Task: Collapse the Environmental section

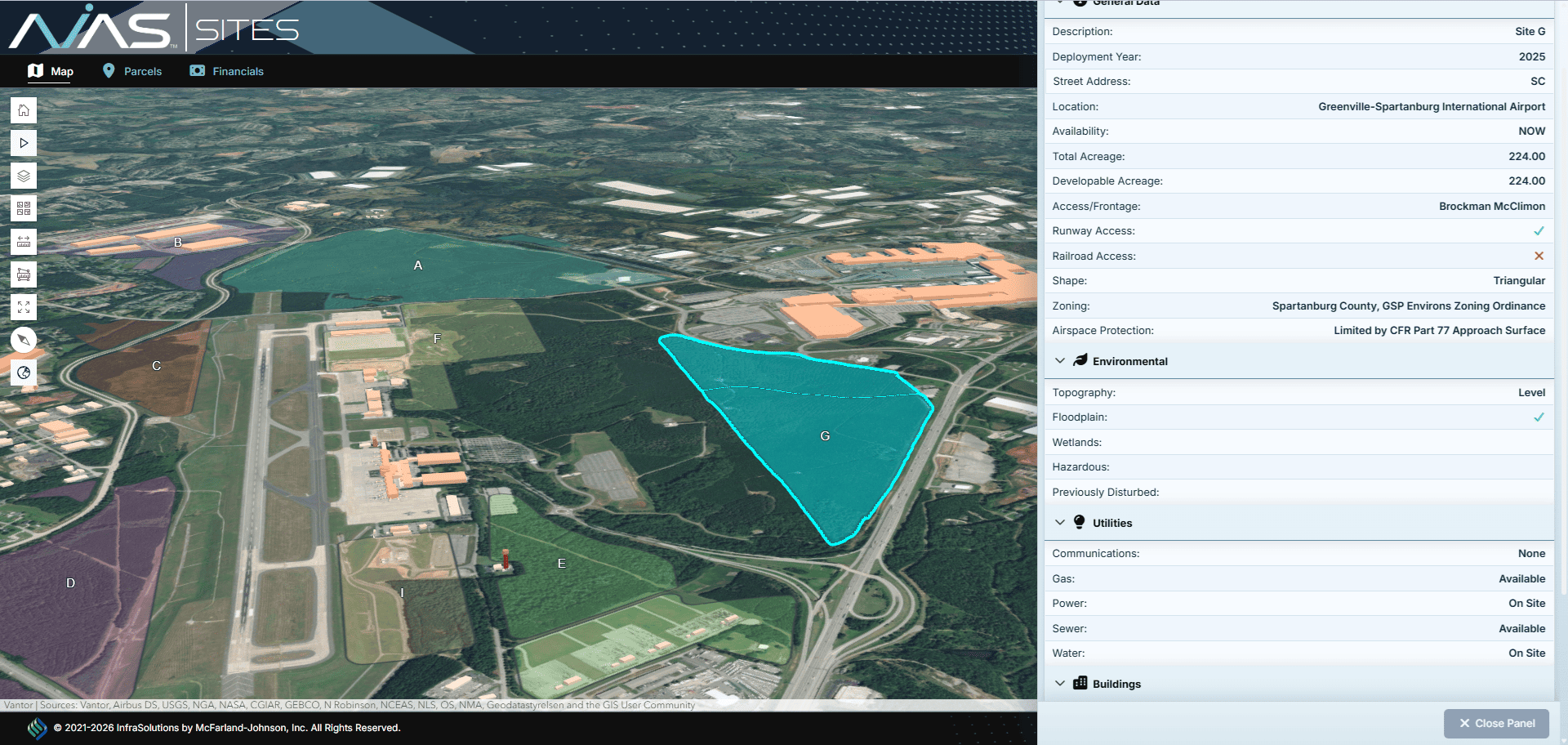Action: (1060, 360)
